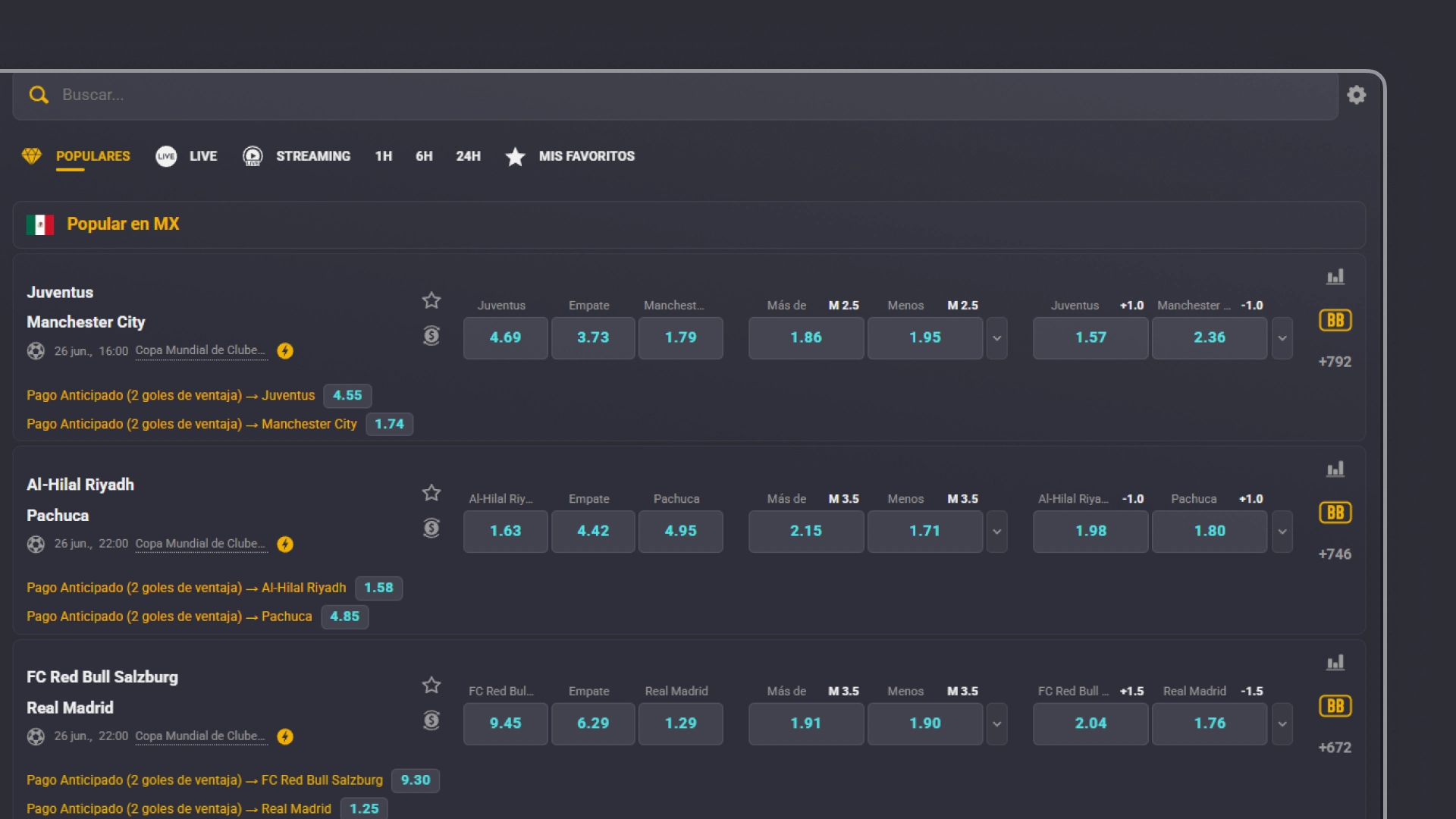This screenshot has height=819, width=1456.
Task: Pick Menos 2.5 at 1.95
Action: point(925,338)
